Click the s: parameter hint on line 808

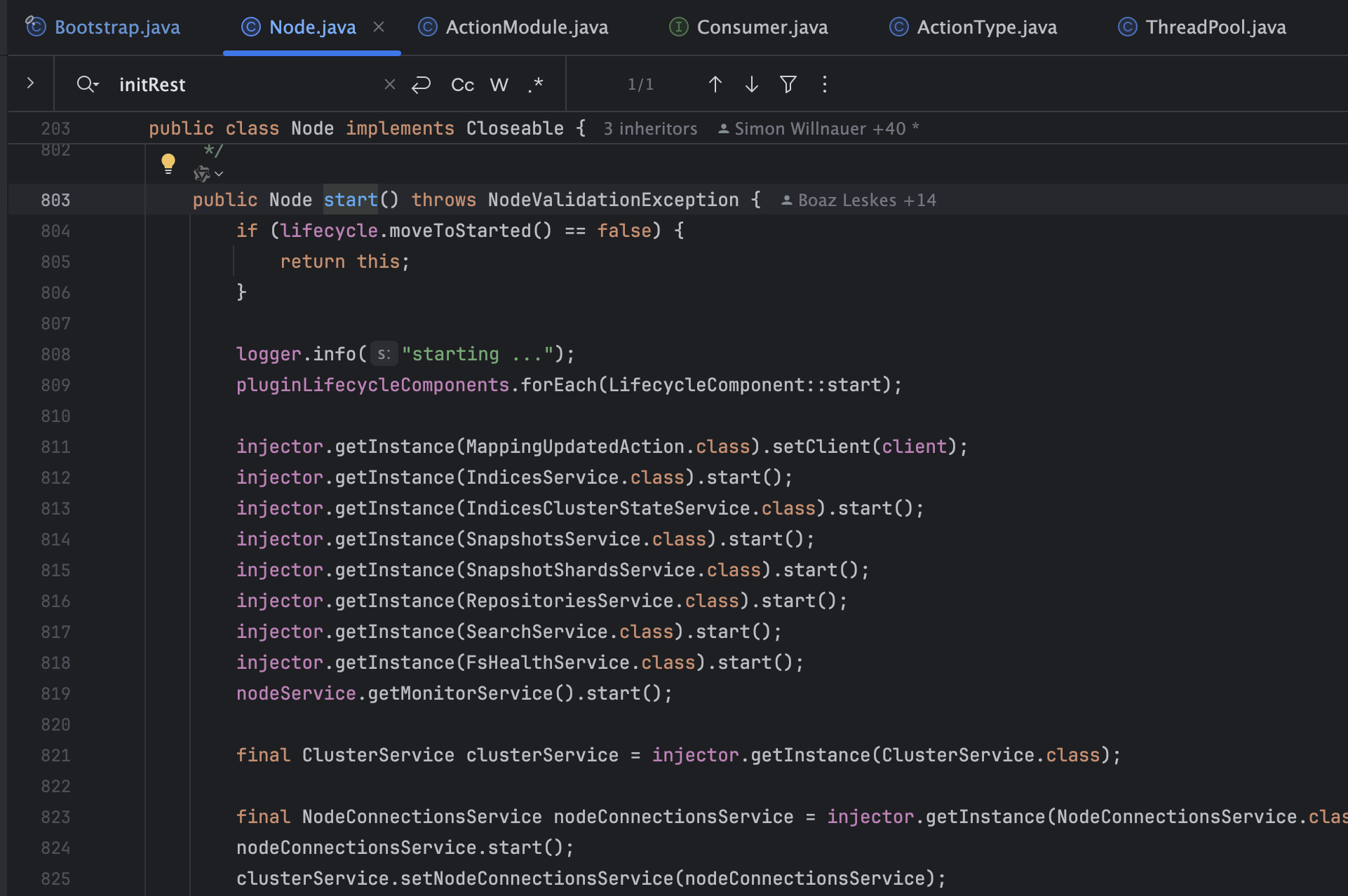coord(384,354)
